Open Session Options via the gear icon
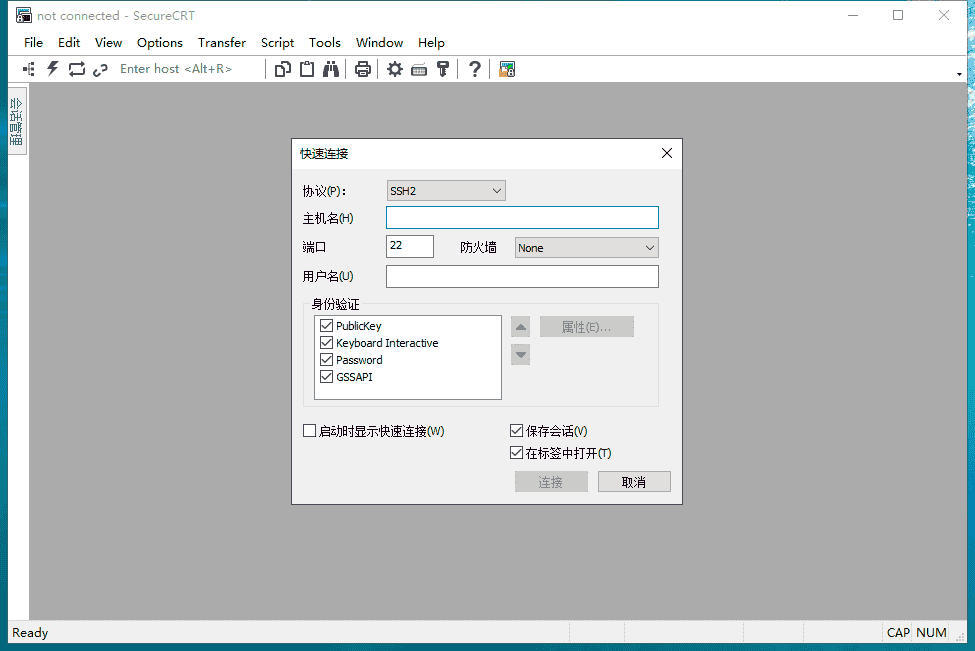The width and height of the screenshot is (975, 651). (394, 68)
